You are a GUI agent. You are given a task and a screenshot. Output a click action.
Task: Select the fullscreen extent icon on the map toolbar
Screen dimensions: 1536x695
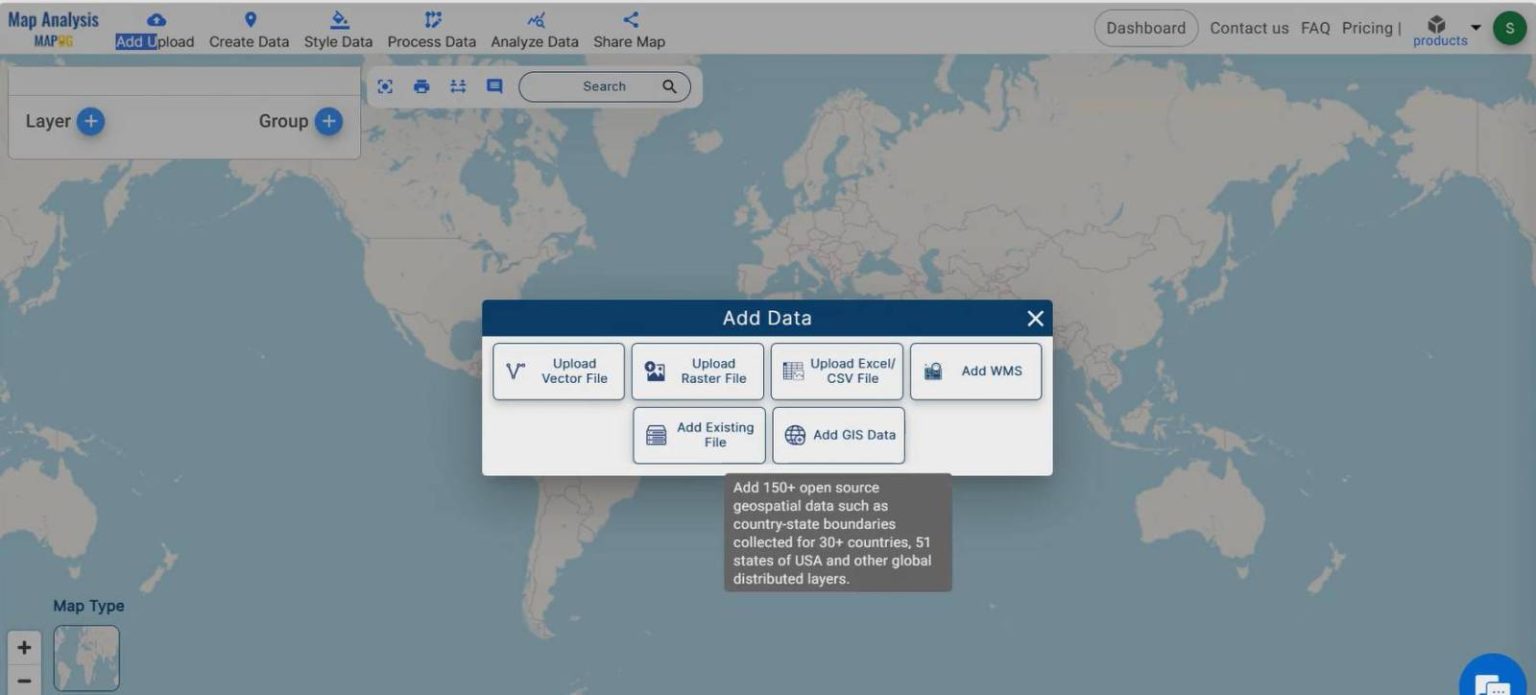(385, 86)
